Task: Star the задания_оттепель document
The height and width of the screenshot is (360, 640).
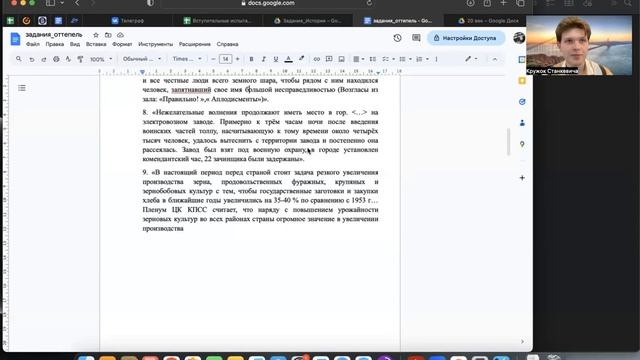Action: (x=96, y=35)
